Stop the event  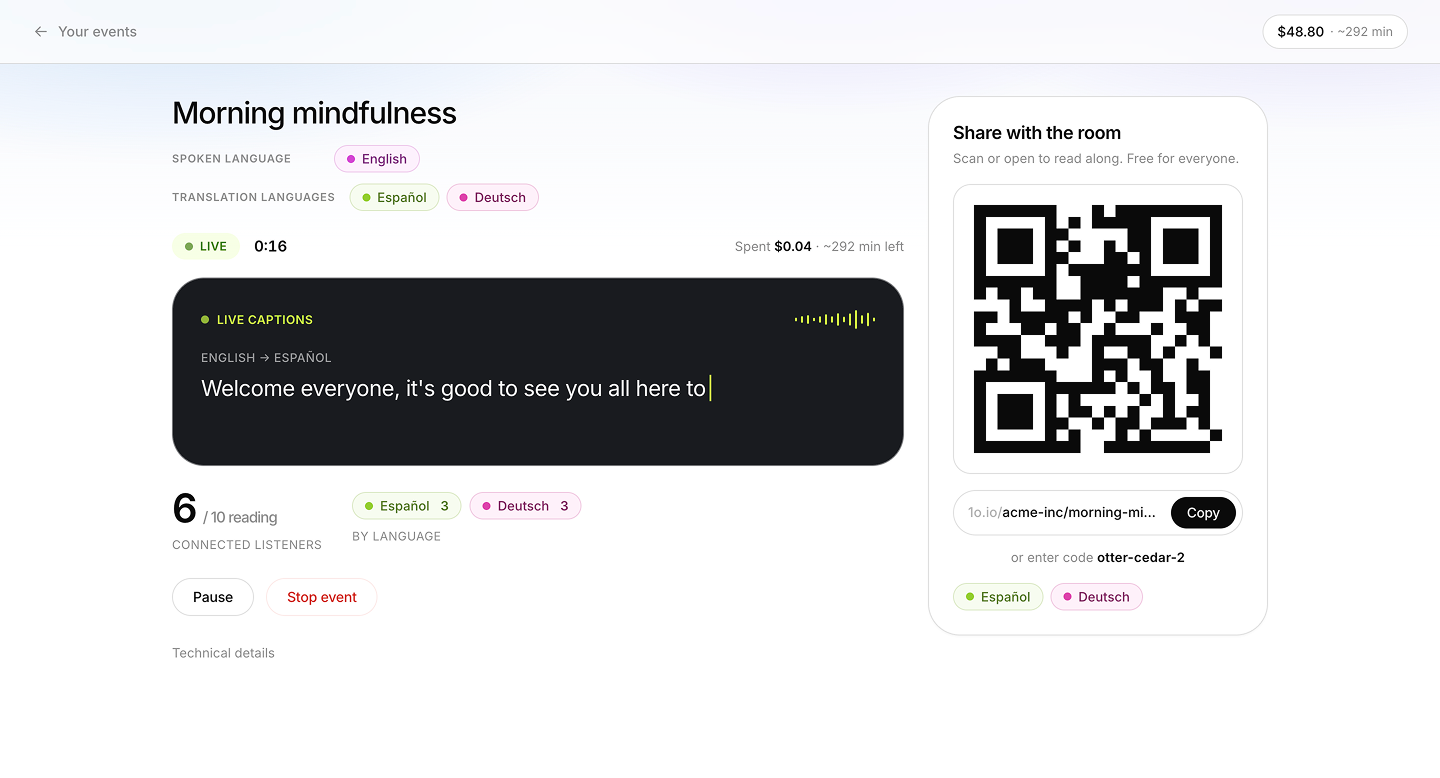pyautogui.click(x=322, y=597)
